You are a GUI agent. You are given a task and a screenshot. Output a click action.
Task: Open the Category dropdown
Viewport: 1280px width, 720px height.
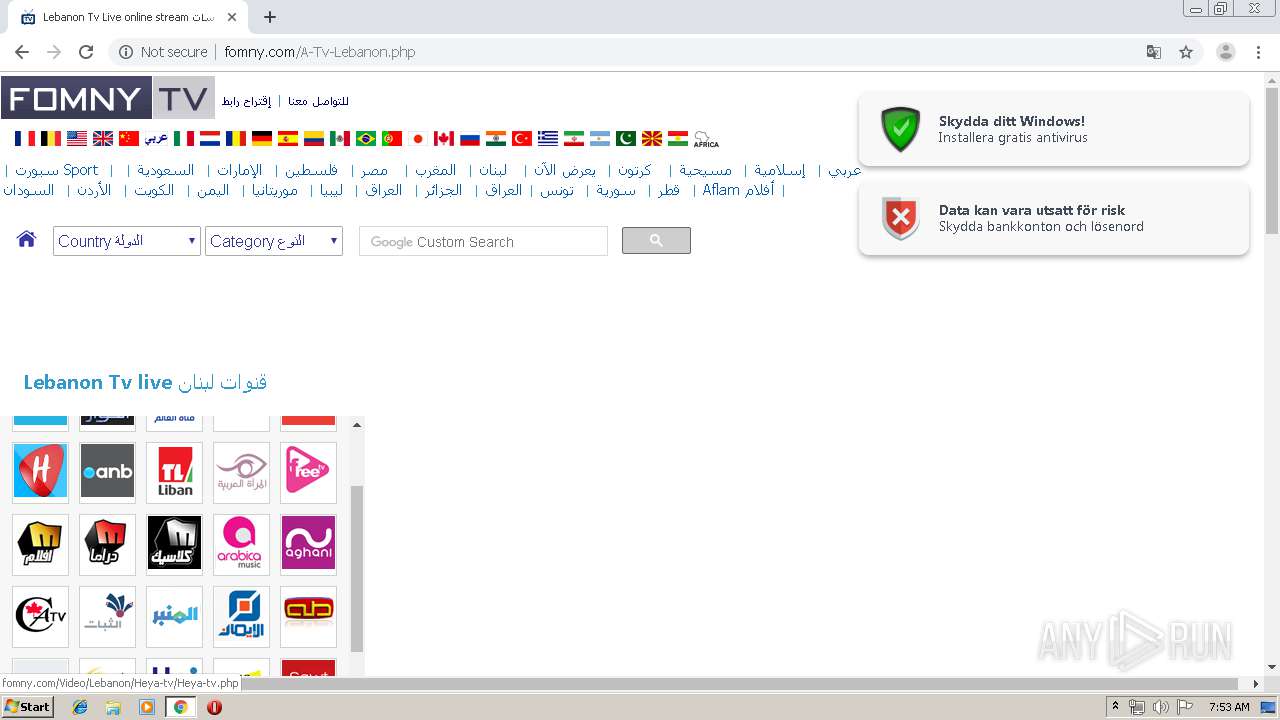pos(274,241)
